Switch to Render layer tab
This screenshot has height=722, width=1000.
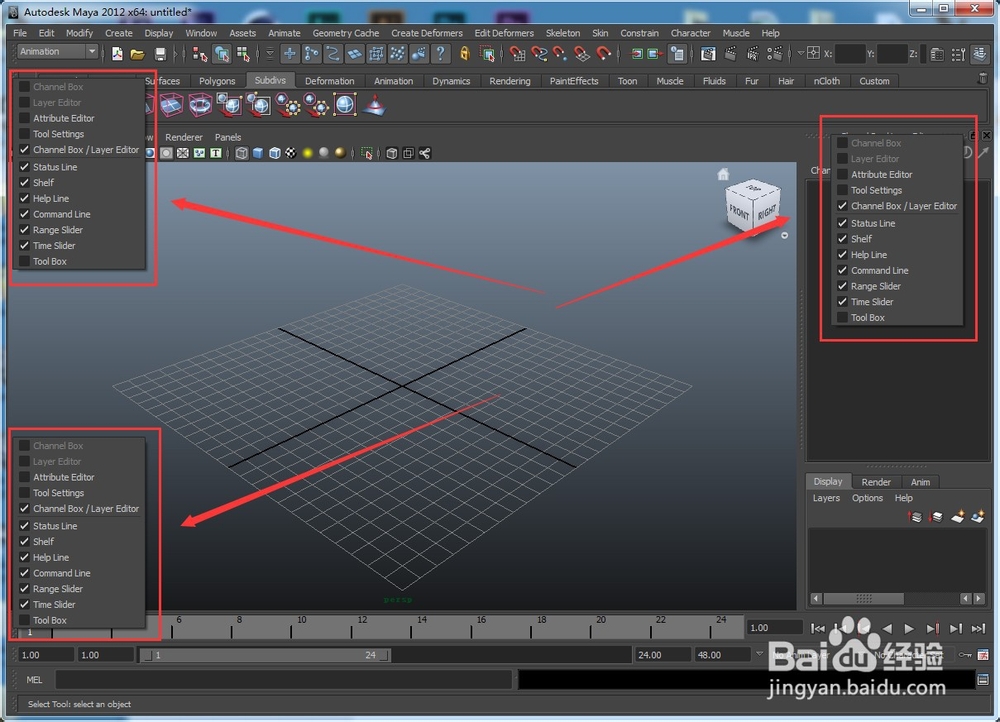pyautogui.click(x=876, y=482)
